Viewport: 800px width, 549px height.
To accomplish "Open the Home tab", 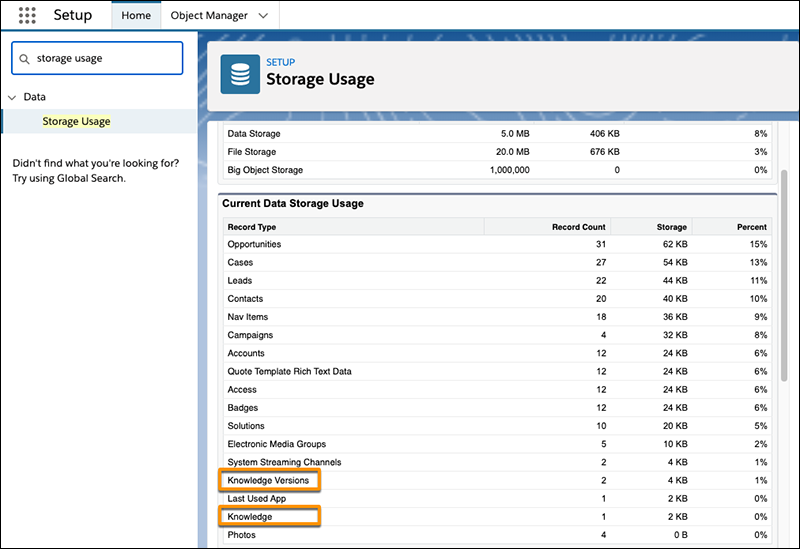I will (x=136, y=15).
